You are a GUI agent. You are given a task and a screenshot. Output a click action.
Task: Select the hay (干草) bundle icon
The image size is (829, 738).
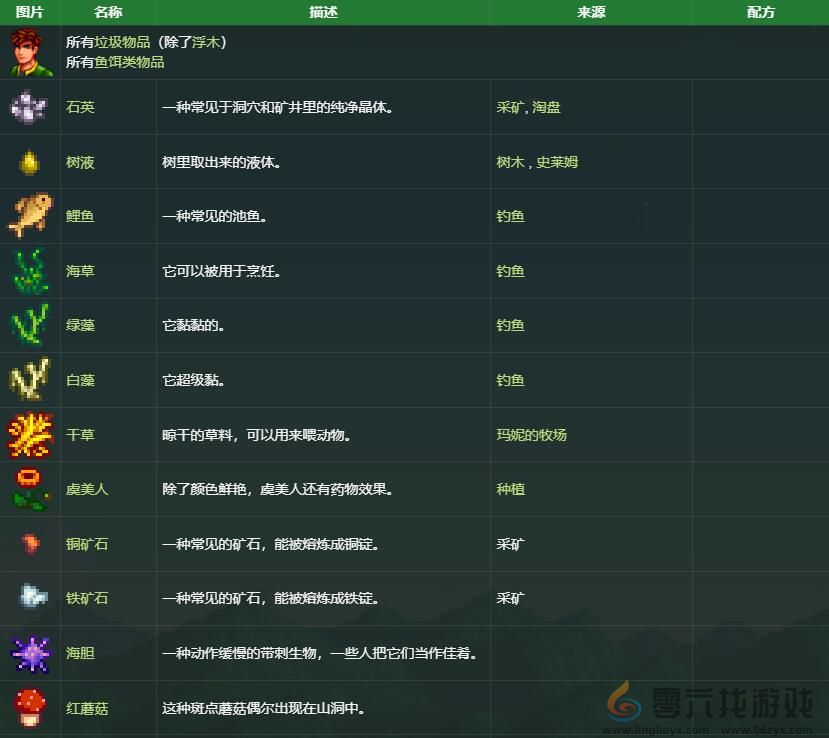tap(29, 435)
